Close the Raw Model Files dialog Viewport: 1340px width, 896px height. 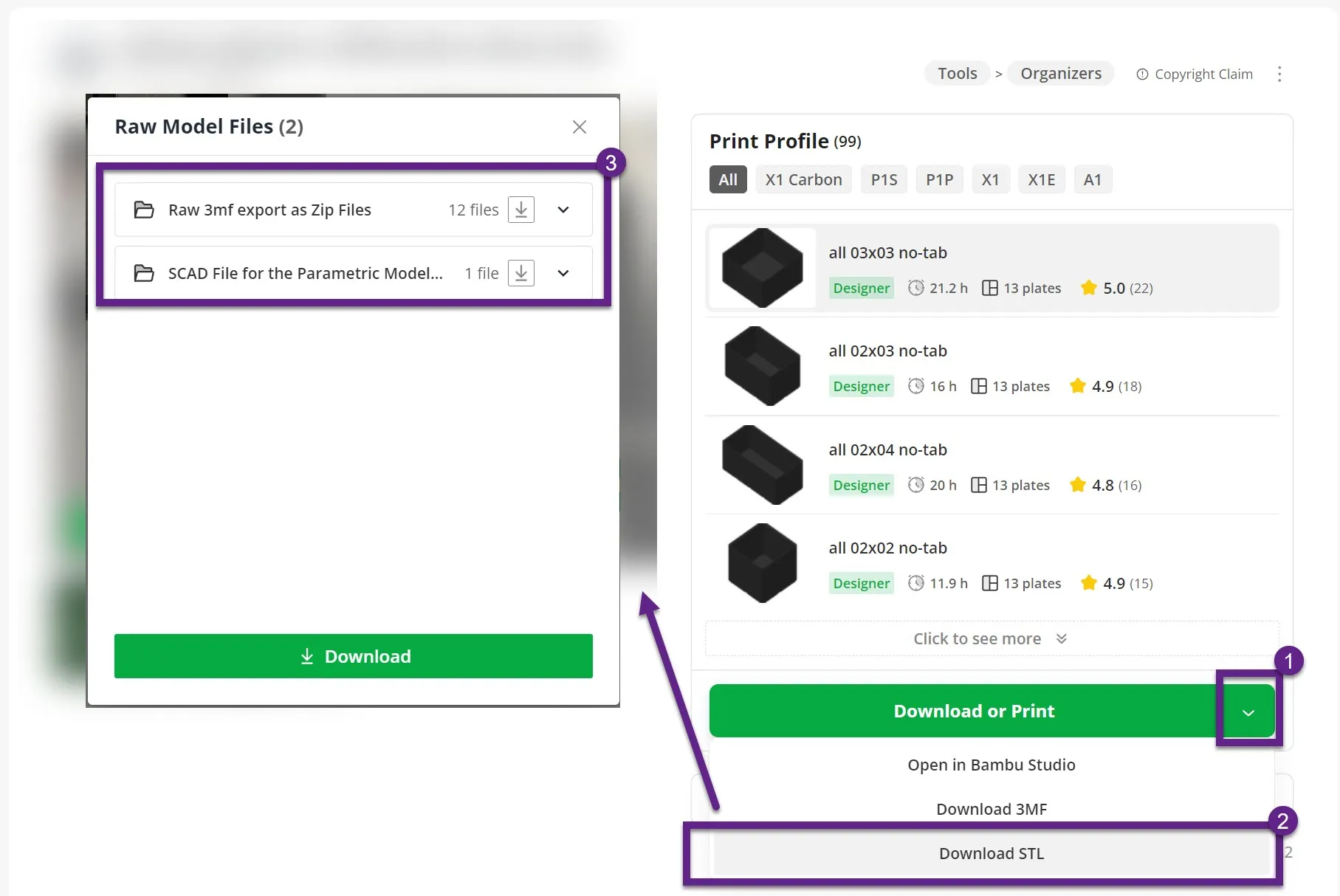(x=580, y=127)
